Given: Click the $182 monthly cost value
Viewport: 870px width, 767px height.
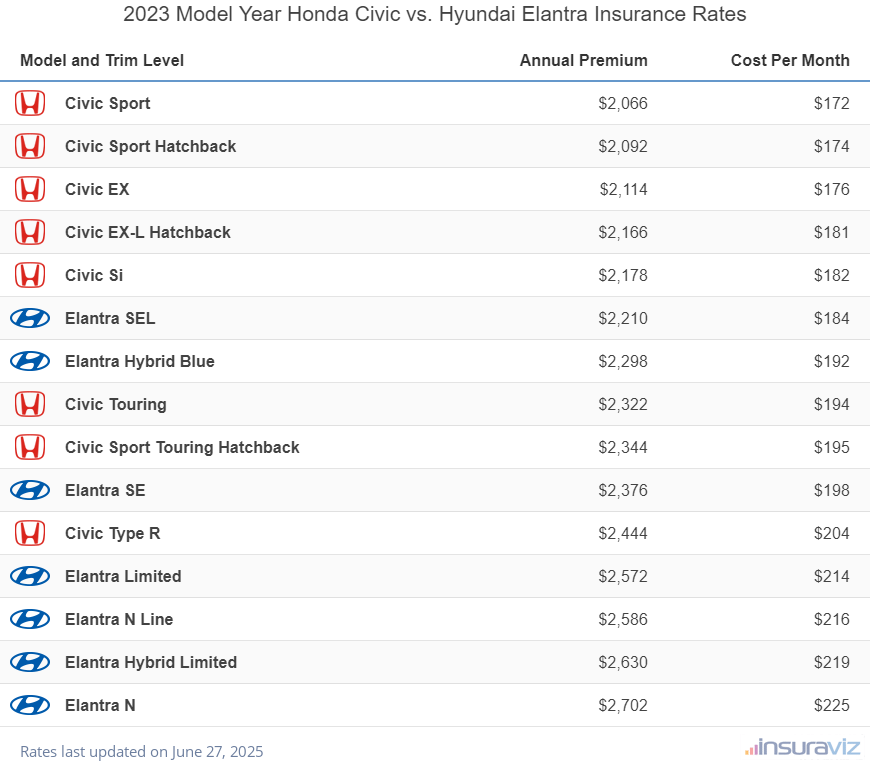Looking at the screenshot, I should click(x=831, y=276).
